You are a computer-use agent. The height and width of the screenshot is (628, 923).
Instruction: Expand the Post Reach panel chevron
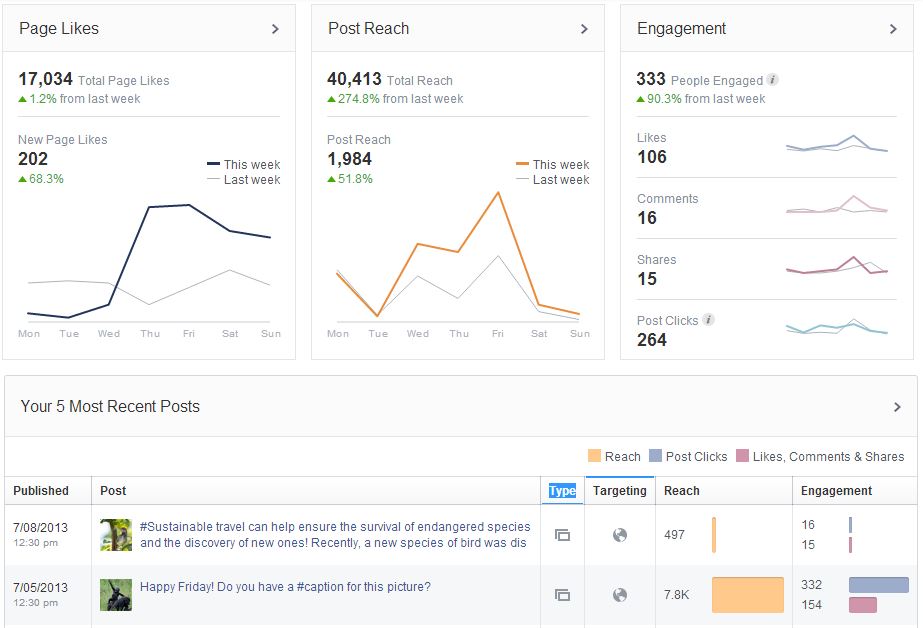pos(584,29)
